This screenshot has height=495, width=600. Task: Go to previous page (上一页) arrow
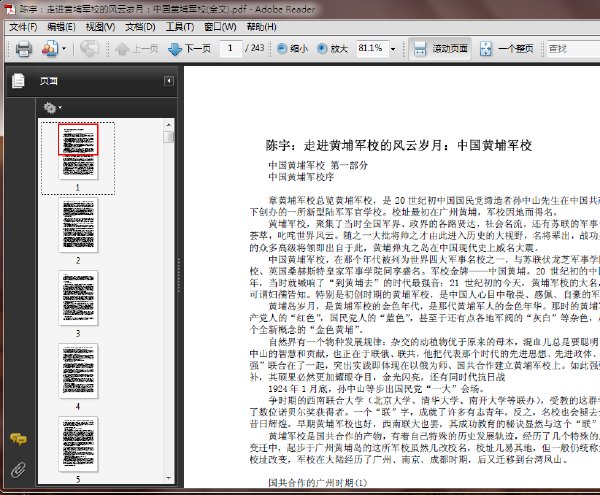click(x=122, y=49)
